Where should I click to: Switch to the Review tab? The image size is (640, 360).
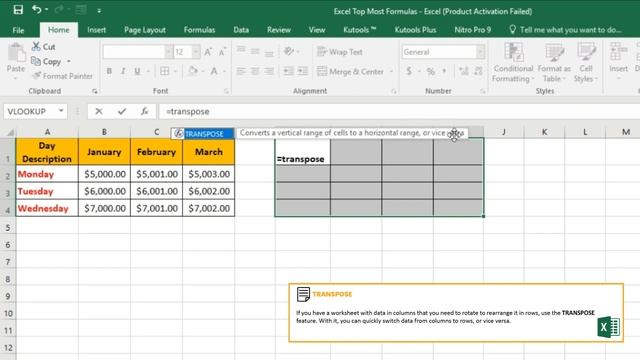coord(279,30)
